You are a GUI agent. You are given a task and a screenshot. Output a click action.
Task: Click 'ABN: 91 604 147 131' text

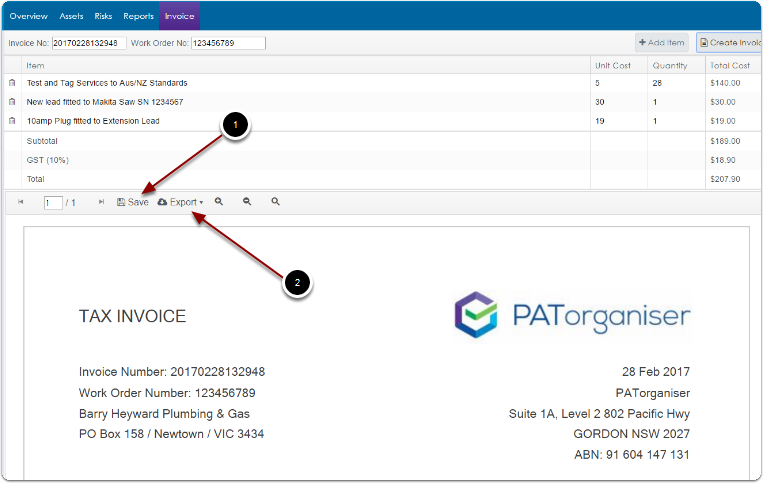coord(632,455)
